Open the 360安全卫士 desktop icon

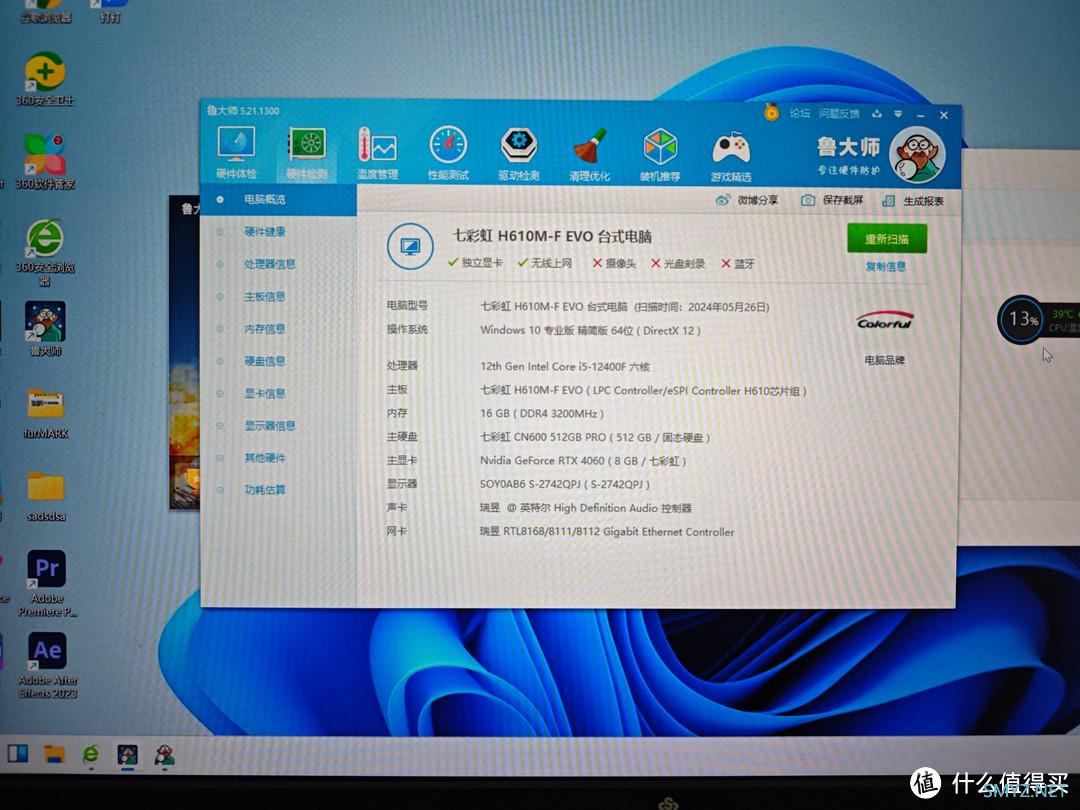click(x=45, y=79)
